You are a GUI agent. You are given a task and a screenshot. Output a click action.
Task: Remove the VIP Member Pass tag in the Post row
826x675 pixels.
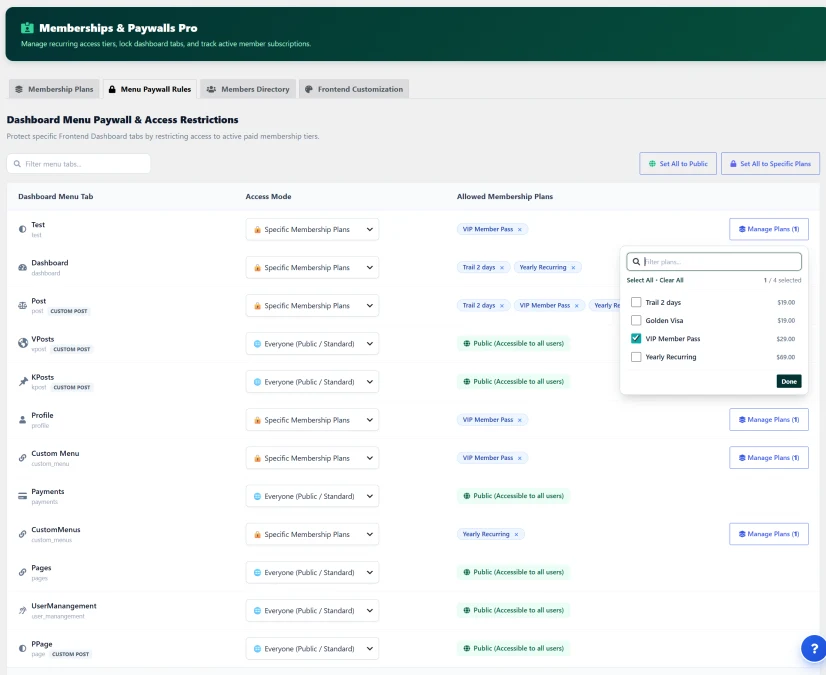click(x=576, y=306)
